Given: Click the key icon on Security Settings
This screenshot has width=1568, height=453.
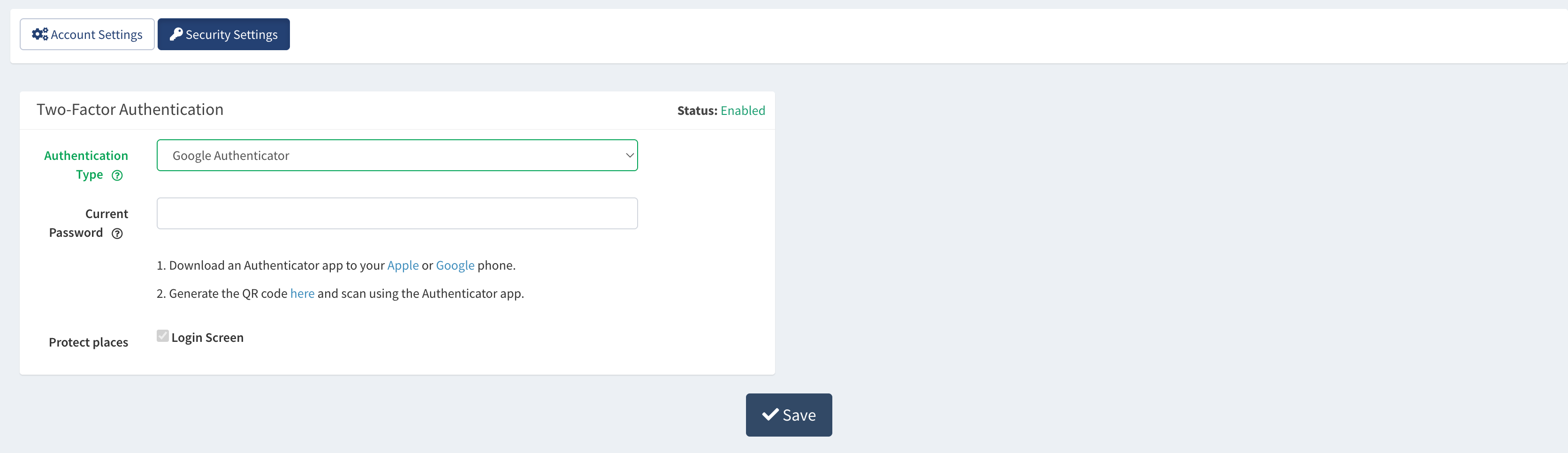Looking at the screenshot, I should [176, 34].
